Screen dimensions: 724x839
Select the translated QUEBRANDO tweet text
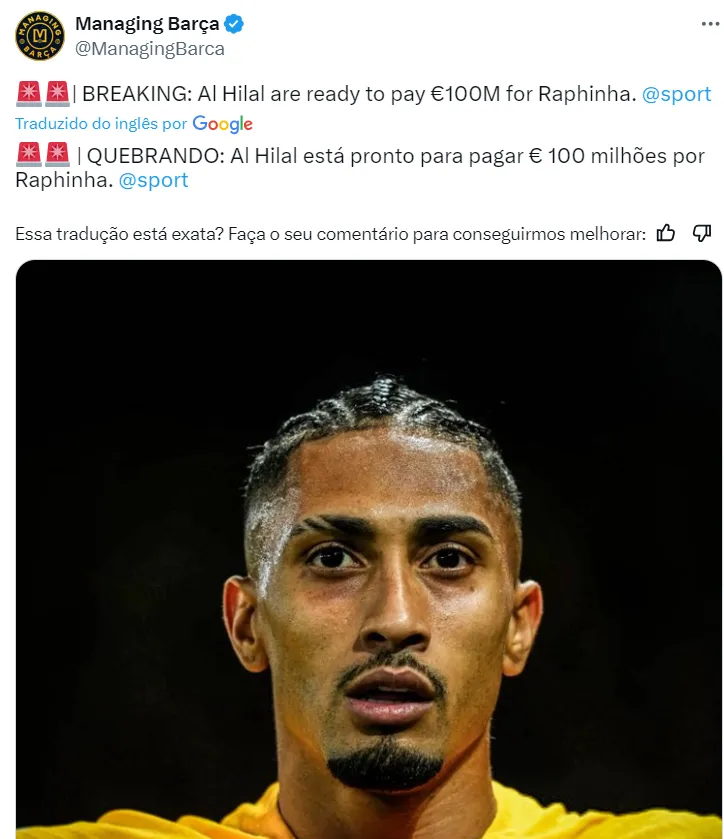point(360,167)
